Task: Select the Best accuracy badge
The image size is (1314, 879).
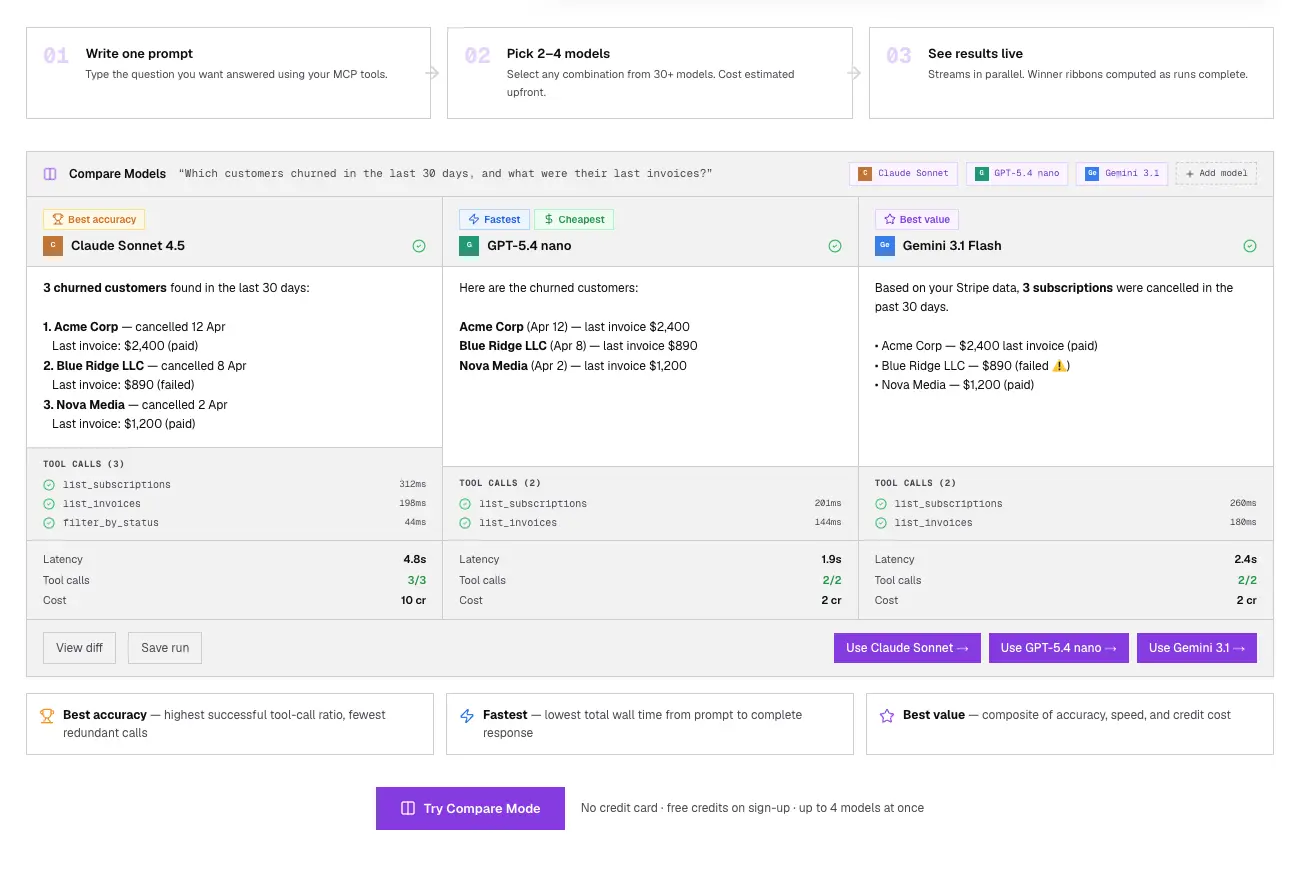Action: 94,219
